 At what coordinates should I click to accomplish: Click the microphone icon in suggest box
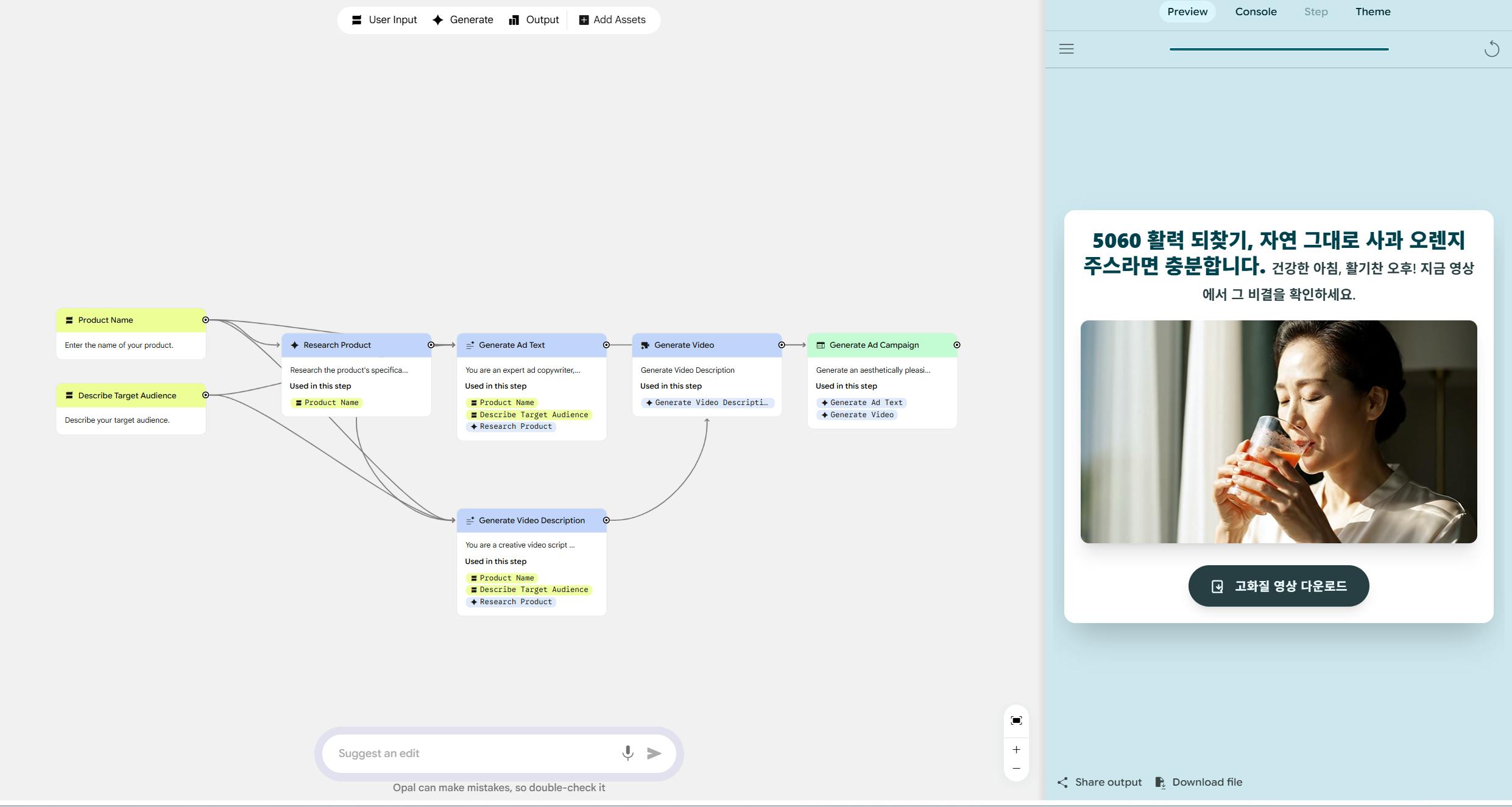627,753
